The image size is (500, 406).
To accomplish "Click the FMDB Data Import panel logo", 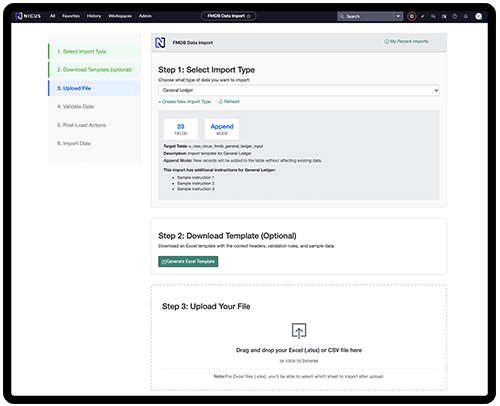I will (x=160, y=43).
